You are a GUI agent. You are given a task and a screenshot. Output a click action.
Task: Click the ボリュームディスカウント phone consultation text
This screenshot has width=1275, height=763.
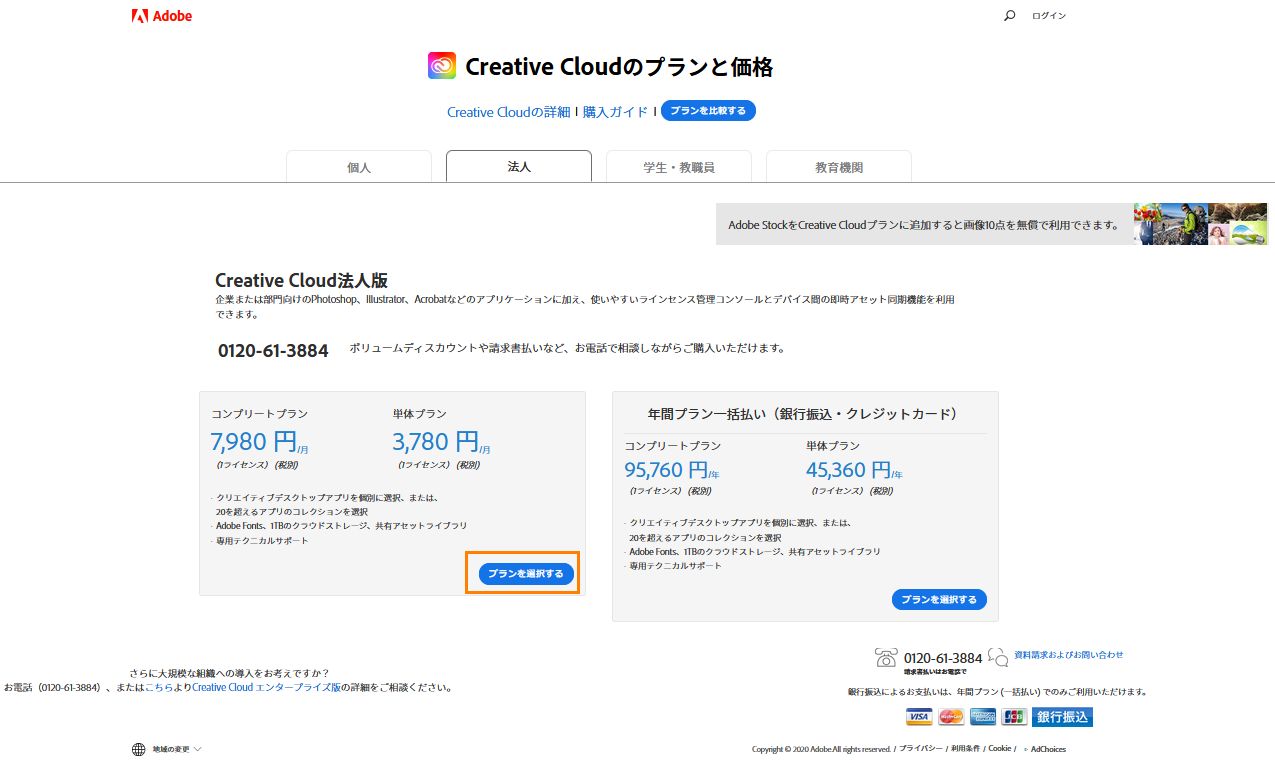(567, 348)
